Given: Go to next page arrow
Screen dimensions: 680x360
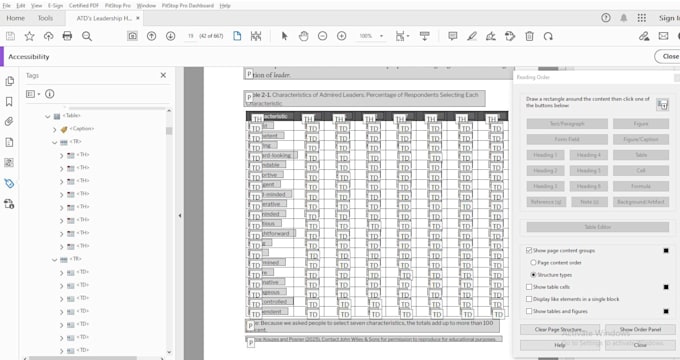Looking at the screenshot, I should [170, 36].
